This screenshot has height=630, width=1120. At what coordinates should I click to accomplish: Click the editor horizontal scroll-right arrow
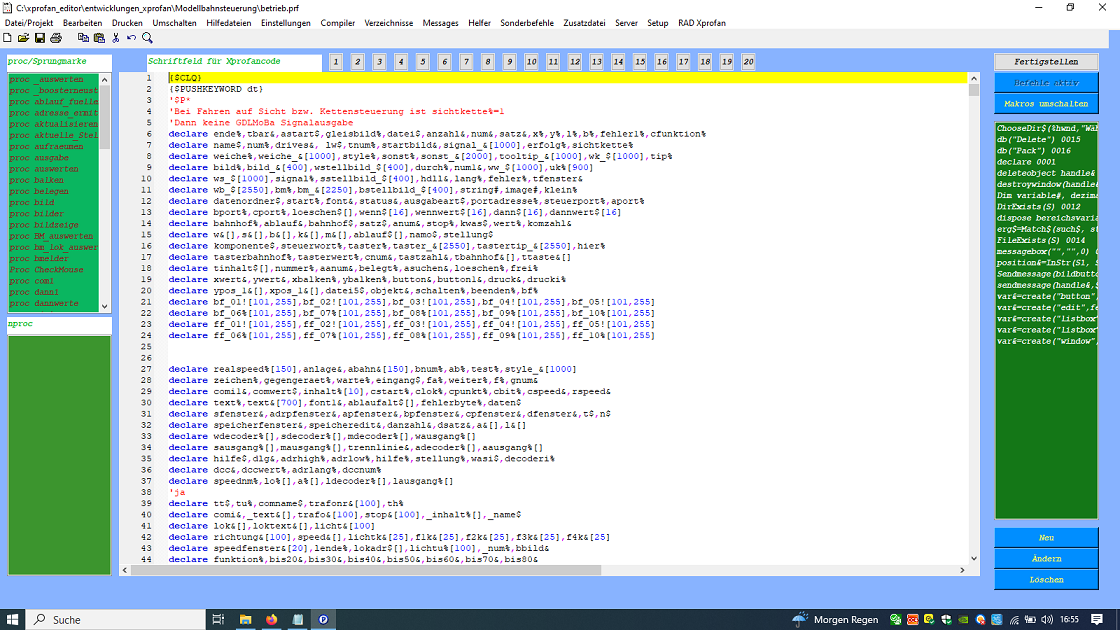[962, 570]
